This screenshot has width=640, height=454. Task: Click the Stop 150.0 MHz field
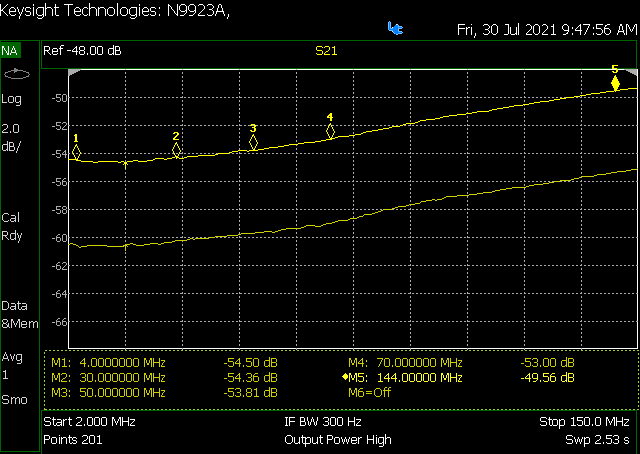[584, 422]
